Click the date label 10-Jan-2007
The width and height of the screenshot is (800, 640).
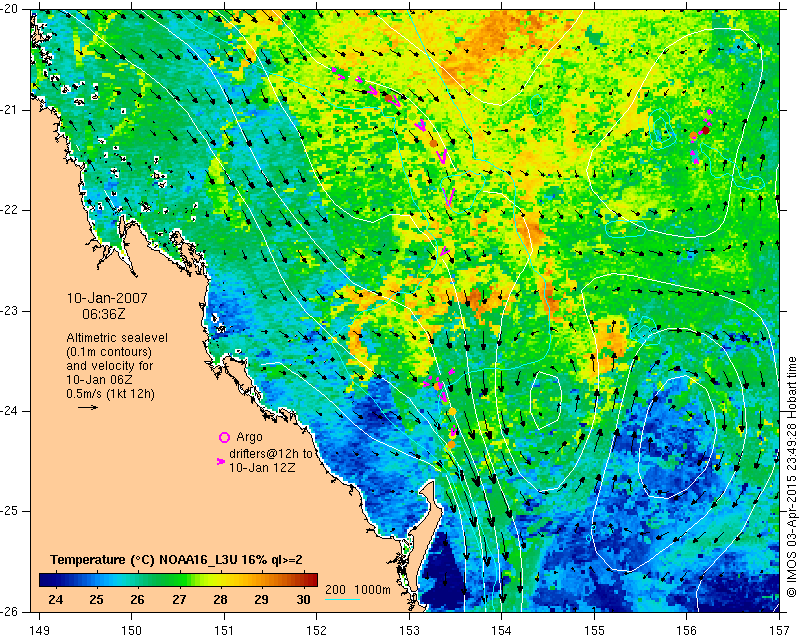click(x=107, y=298)
